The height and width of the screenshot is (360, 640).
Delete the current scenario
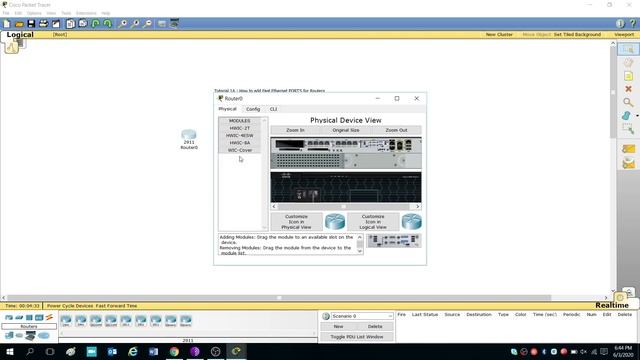[375, 327]
